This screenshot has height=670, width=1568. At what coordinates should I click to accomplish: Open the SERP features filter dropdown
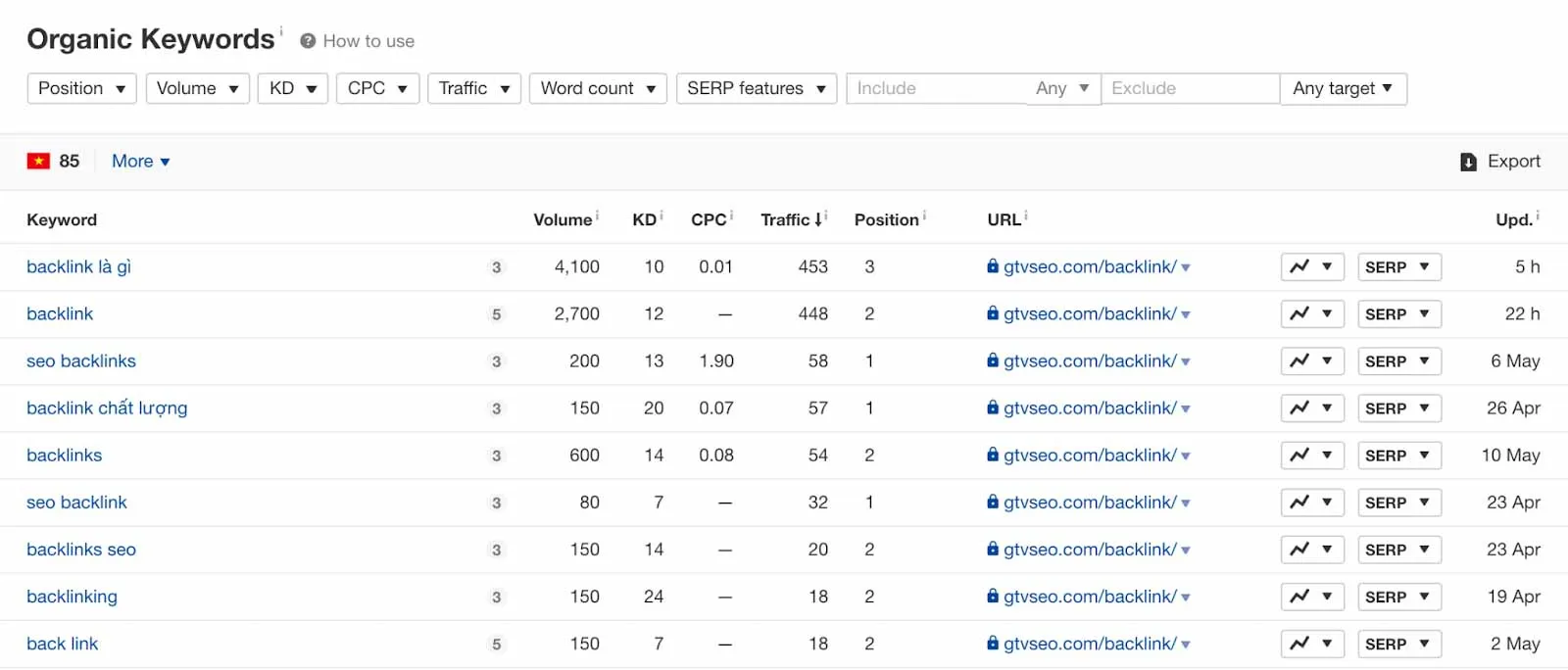pos(756,88)
